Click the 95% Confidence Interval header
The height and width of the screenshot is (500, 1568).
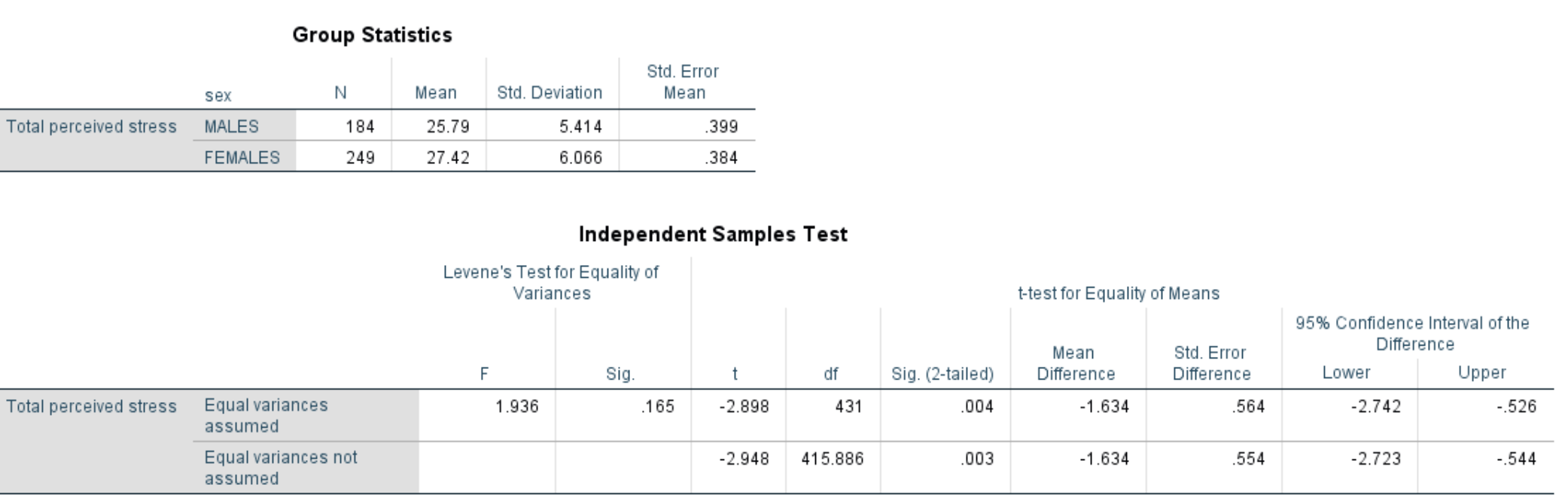pos(1412,334)
